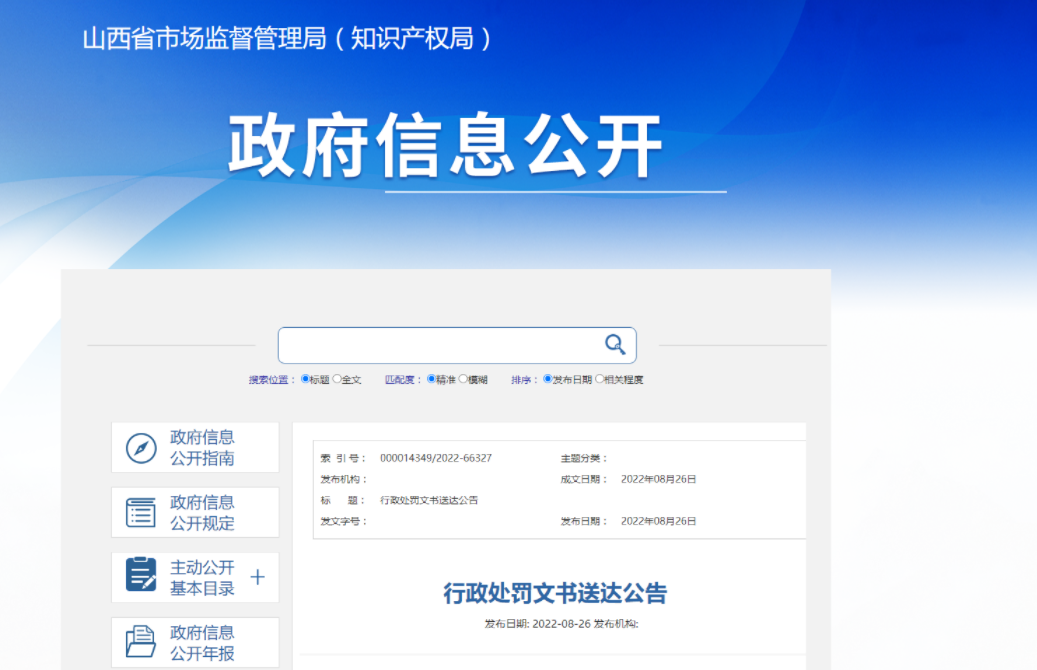Choose 模糊 matching radio button

[463, 379]
